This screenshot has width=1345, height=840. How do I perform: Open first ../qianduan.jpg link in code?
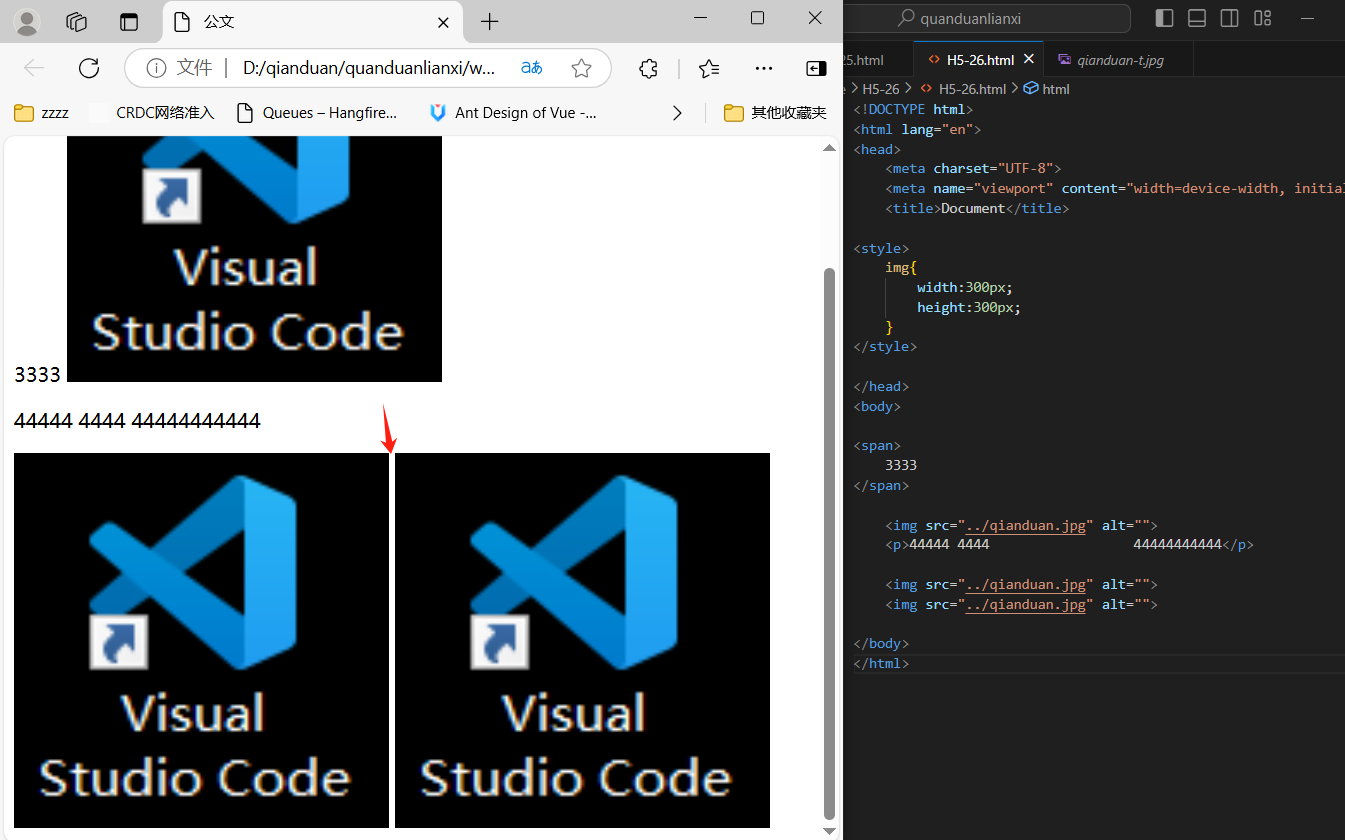(x=1026, y=525)
